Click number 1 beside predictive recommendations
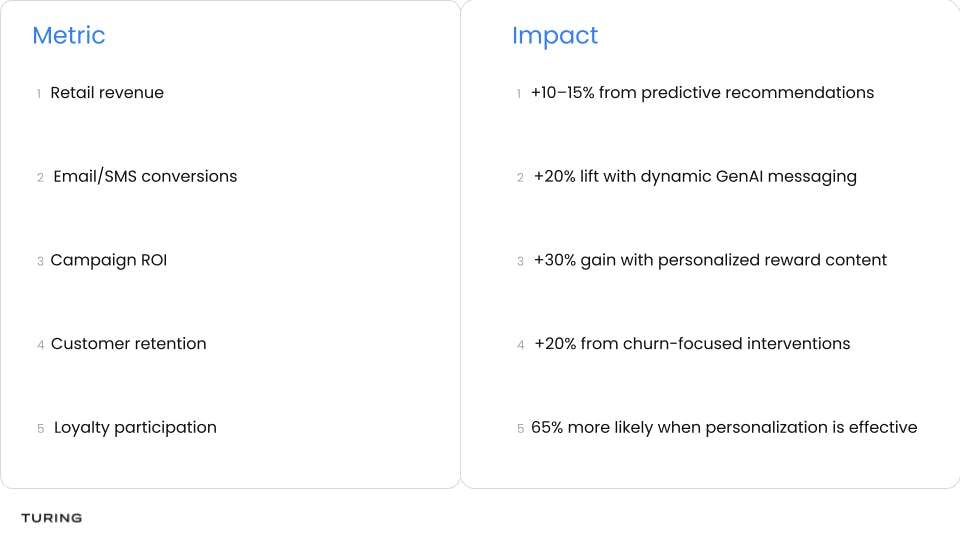The height and width of the screenshot is (540, 960). (x=519, y=94)
